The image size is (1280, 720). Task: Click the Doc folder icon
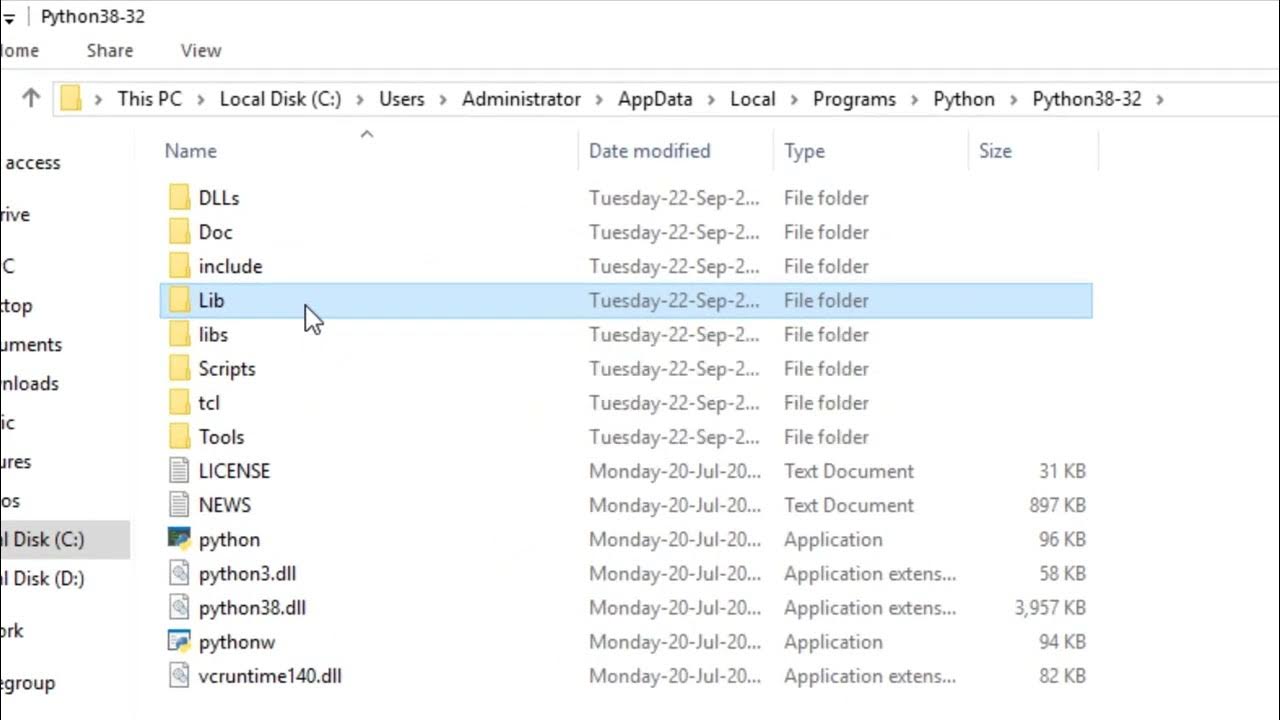click(179, 232)
